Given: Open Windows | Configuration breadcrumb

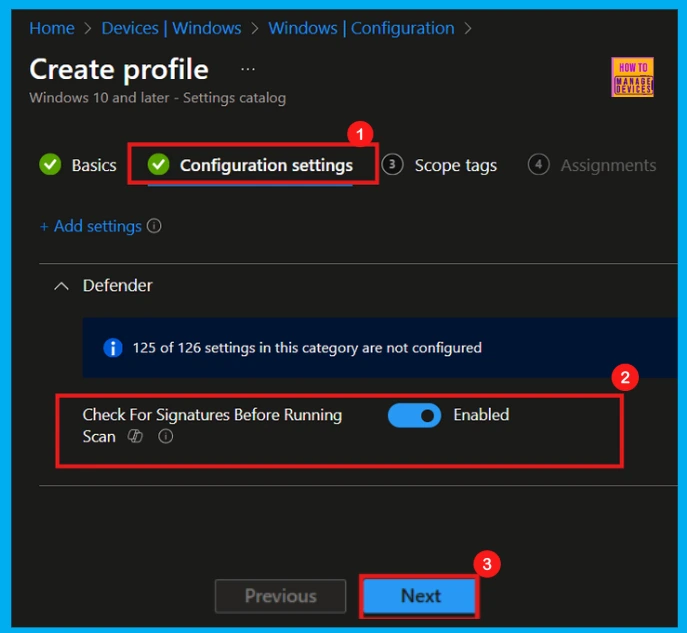Looking at the screenshot, I should [x=361, y=28].
